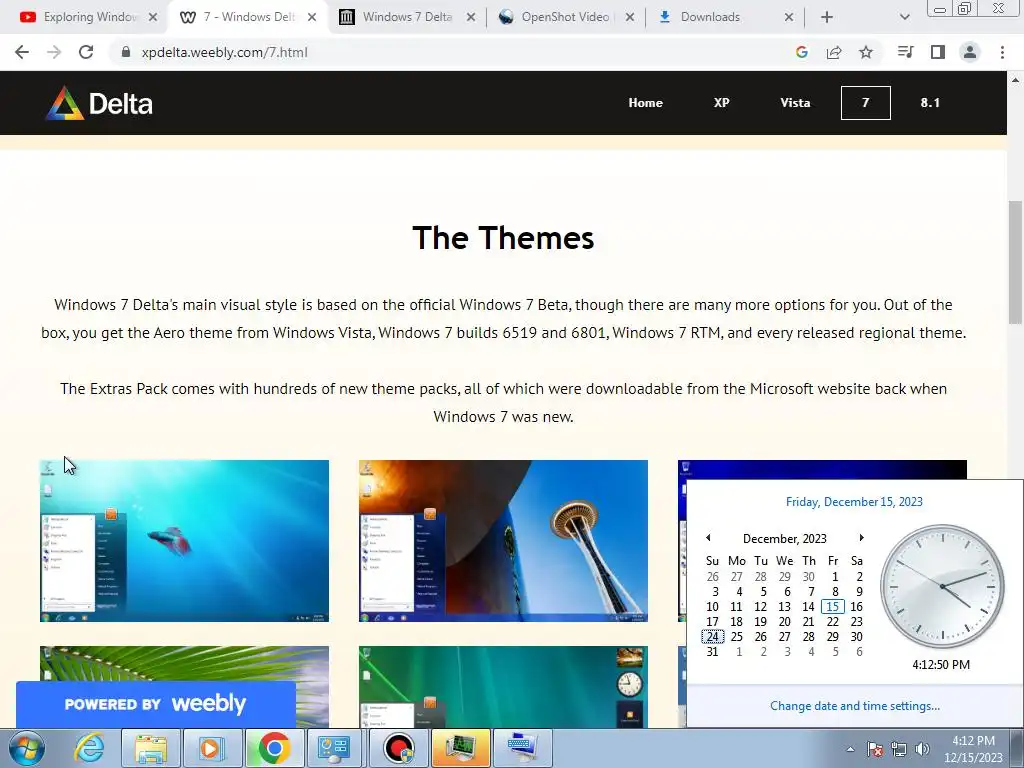Open Google icon in address bar

coord(801,52)
